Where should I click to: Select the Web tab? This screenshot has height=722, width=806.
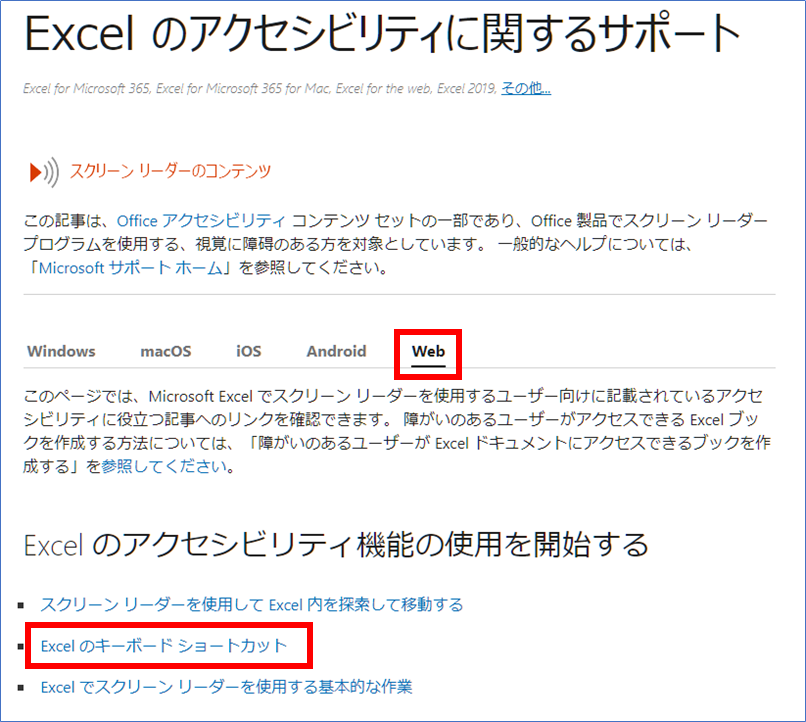click(x=428, y=351)
